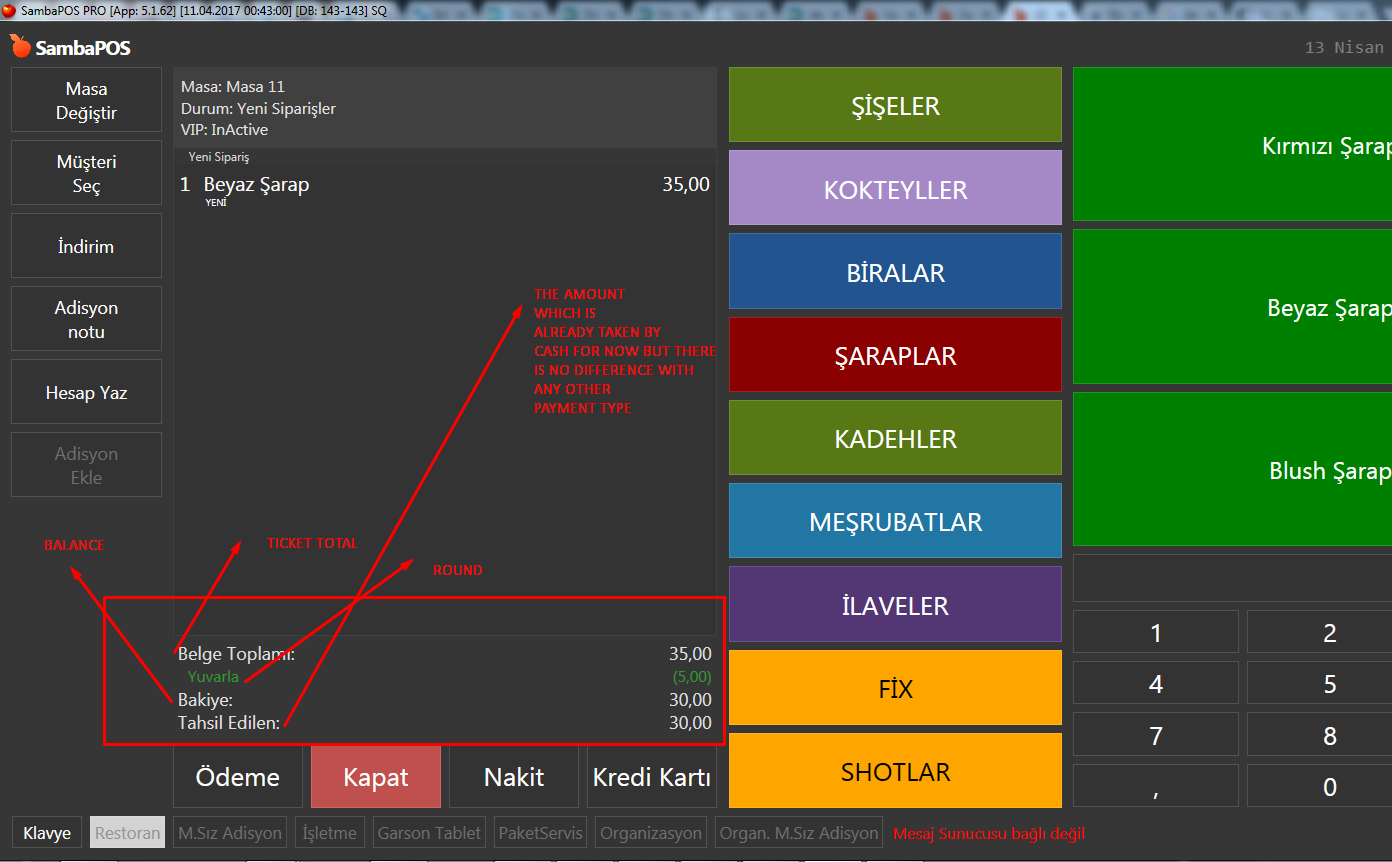The image size is (1392, 862).
Task: Switch to the Garson Tablet tab
Action: click(x=429, y=833)
